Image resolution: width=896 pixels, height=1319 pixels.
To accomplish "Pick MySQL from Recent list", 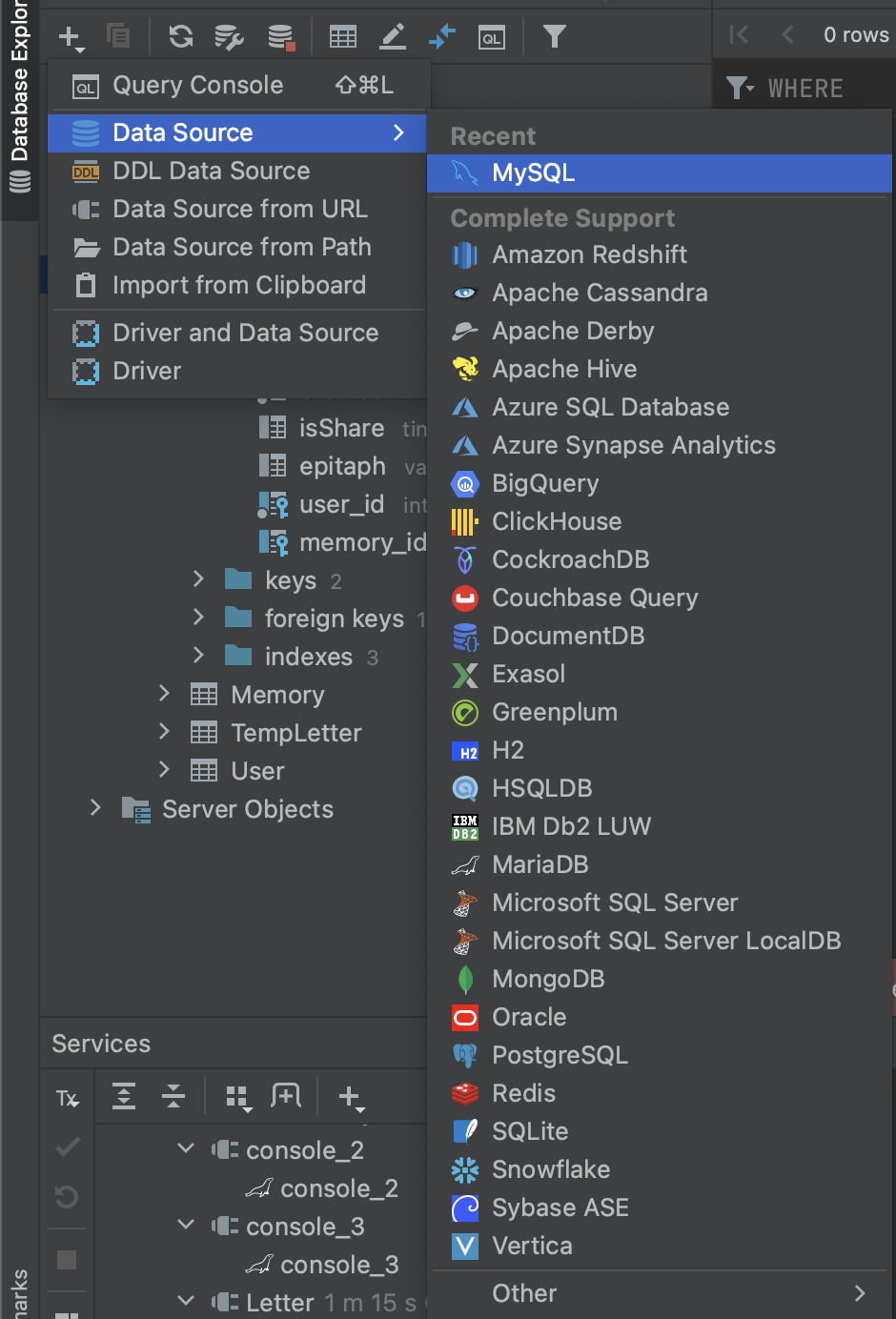I will point(660,172).
